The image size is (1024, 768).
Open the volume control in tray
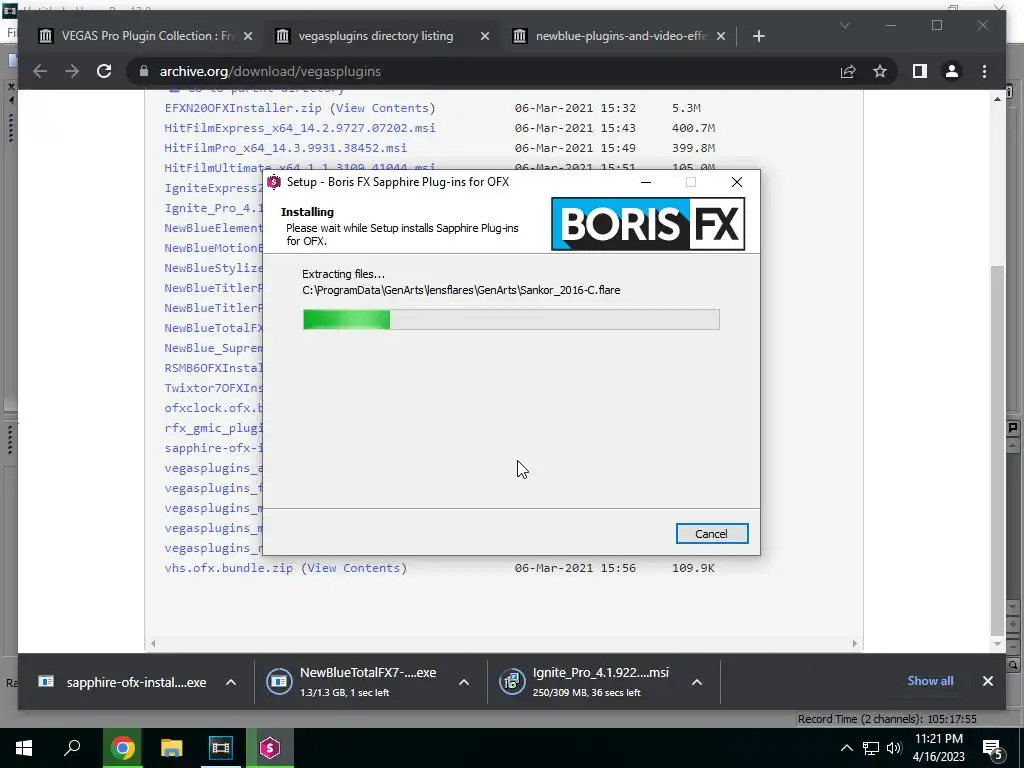894,748
